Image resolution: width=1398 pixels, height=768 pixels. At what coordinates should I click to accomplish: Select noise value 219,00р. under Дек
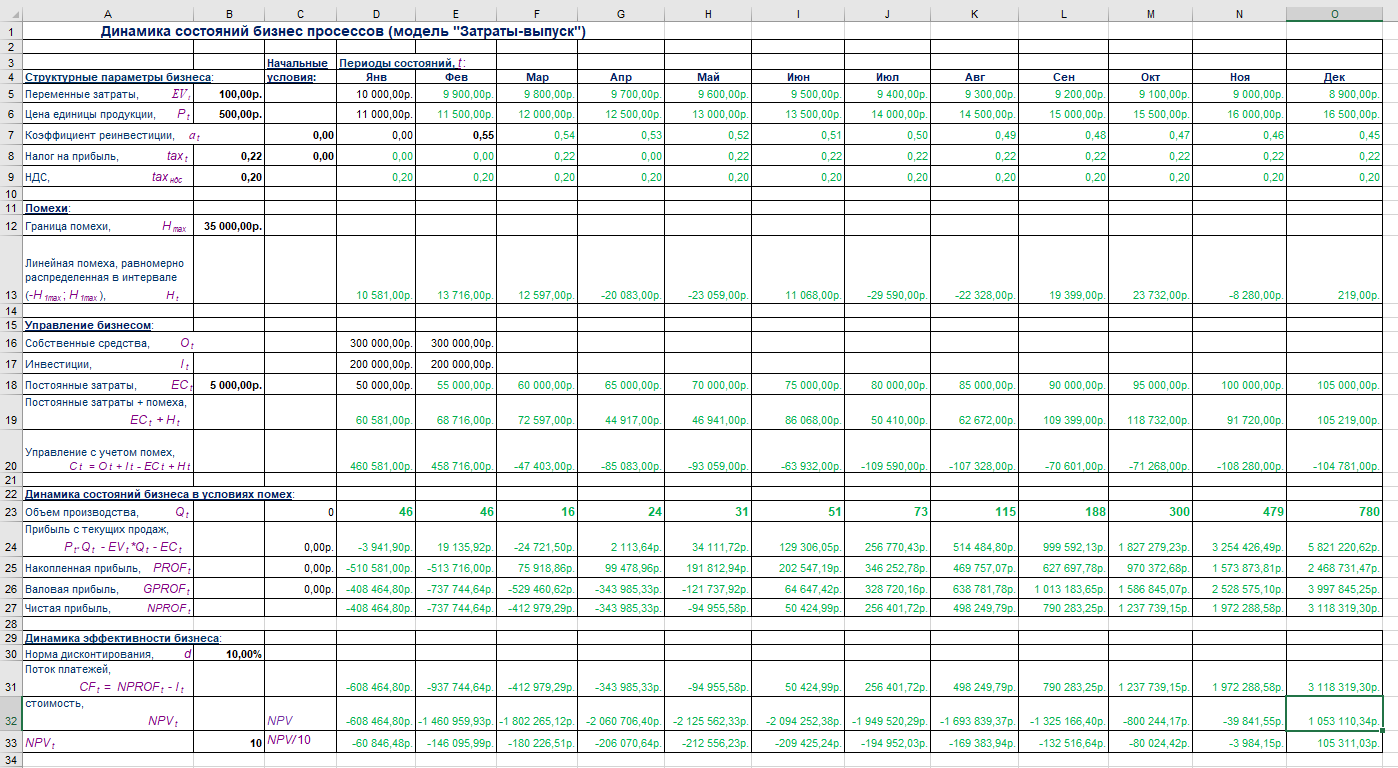coord(1333,270)
